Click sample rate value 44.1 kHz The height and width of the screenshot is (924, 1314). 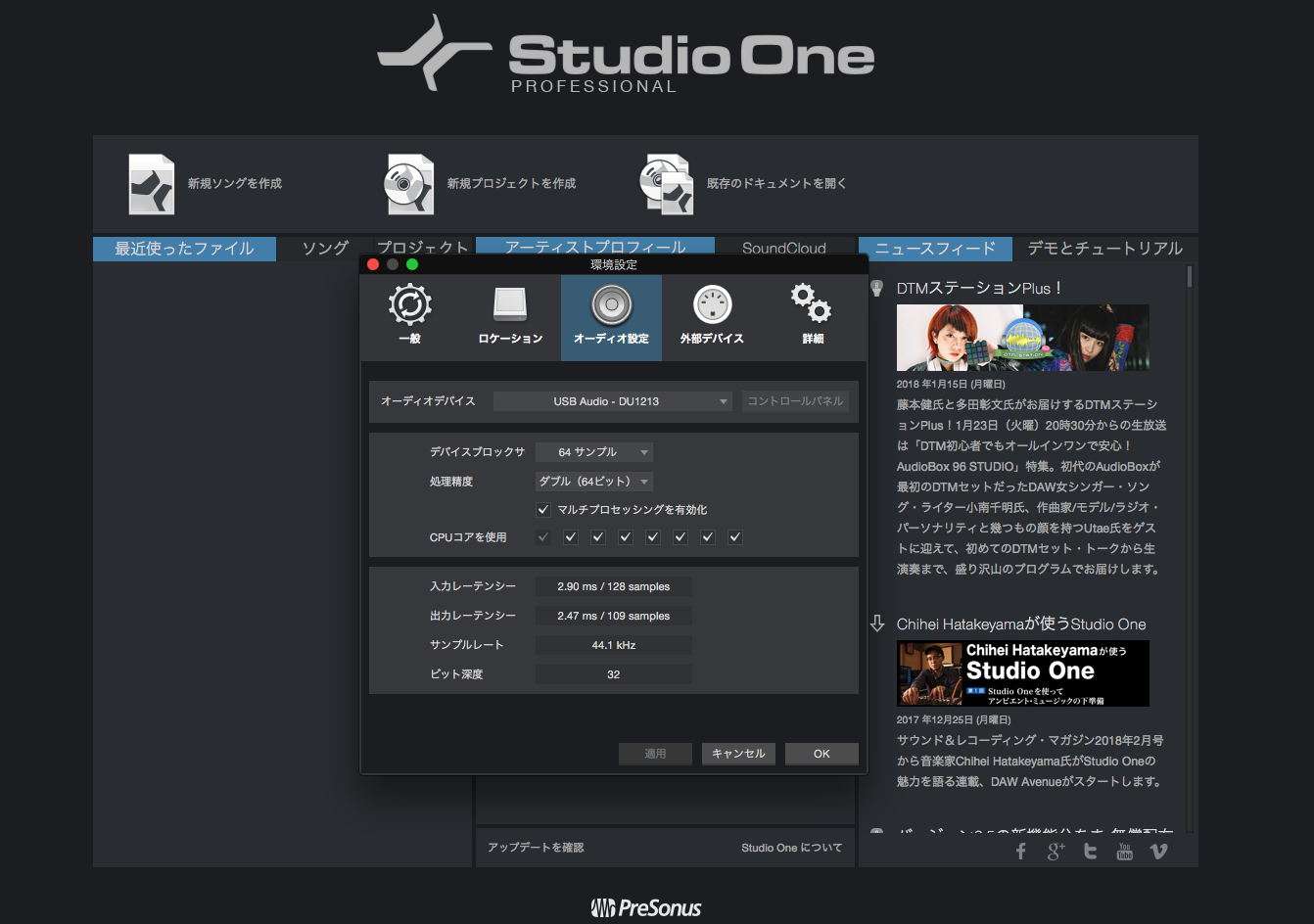pyautogui.click(x=614, y=645)
